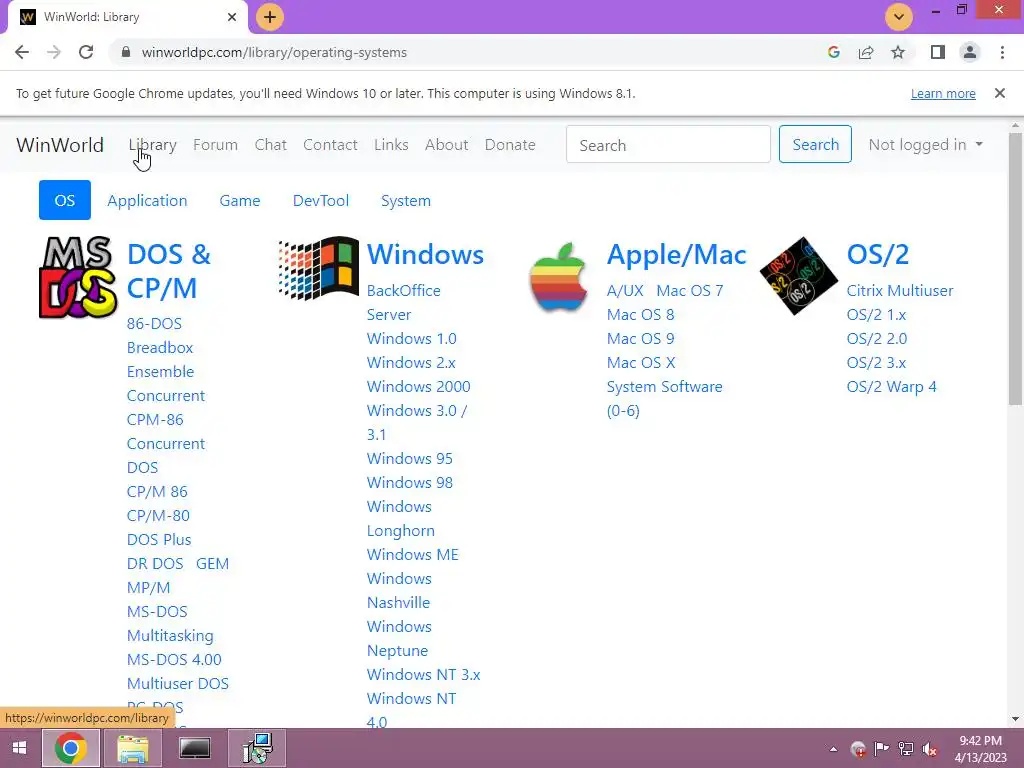Open the Citrix Multiuser link

pos(900,291)
